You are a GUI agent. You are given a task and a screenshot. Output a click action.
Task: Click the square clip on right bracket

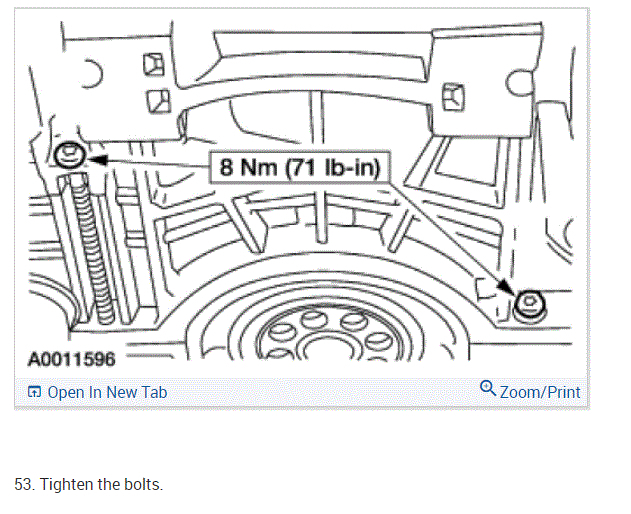pos(453,97)
